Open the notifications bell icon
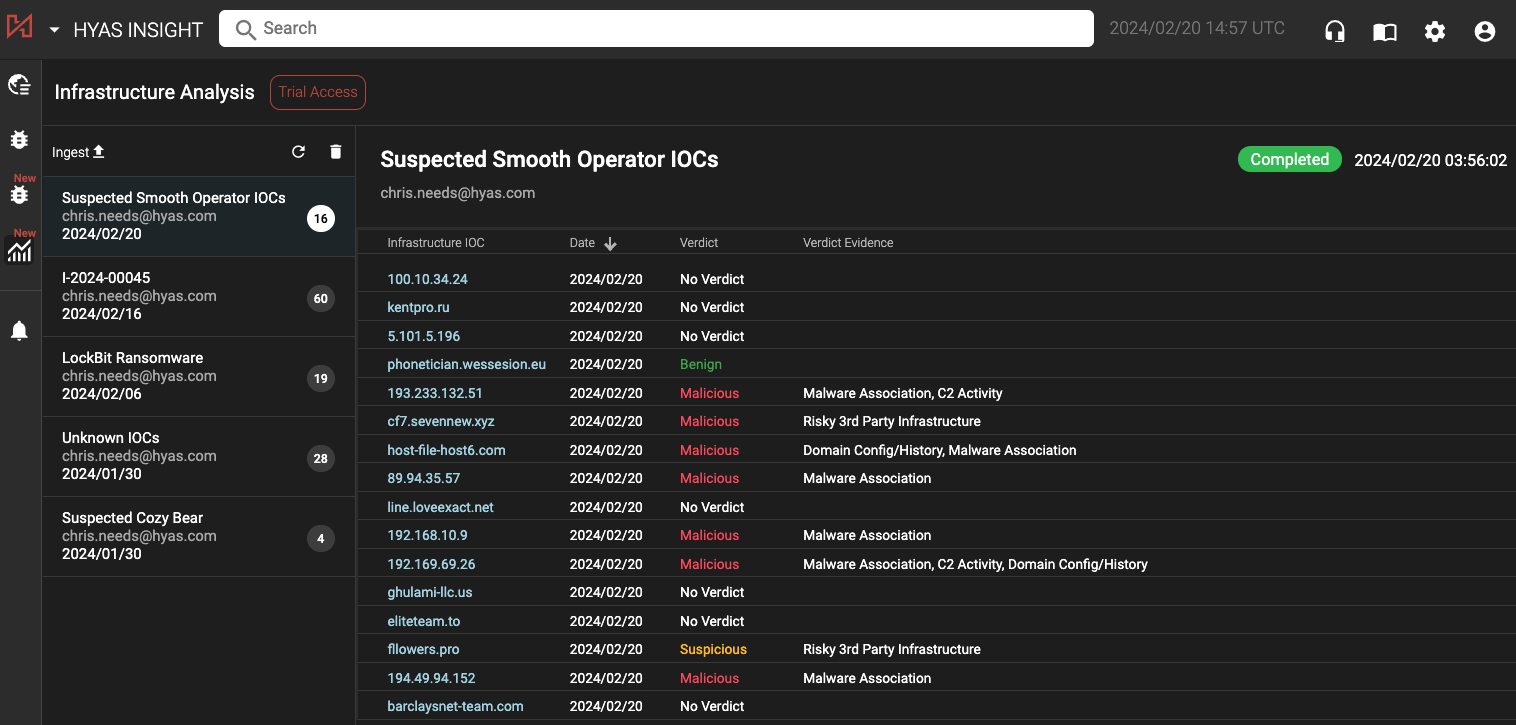This screenshot has height=725, width=1516. [19, 330]
